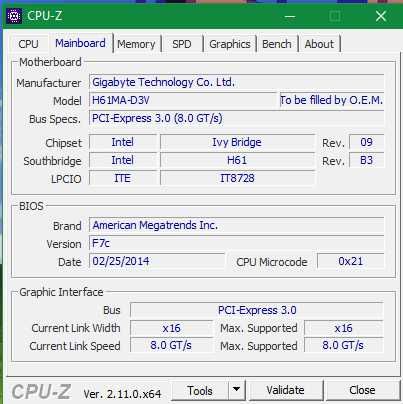Click the Southbridge vendor Intel field
Image resolution: width=403 pixels, height=404 pixels.
(x=123, y=160)
